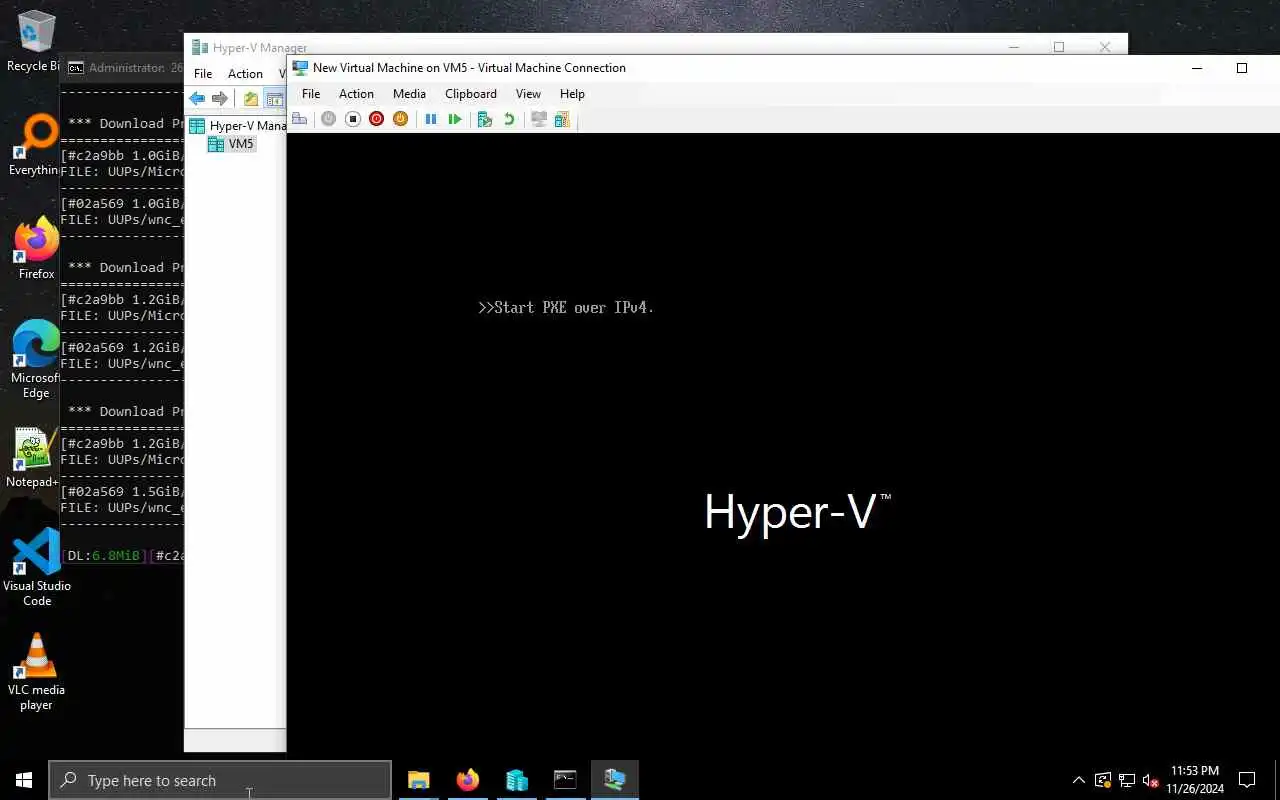Switch to Command Prompt on the taskbar
The width and height of the screenshot is (1280, 800).
(x=565, y=780)
